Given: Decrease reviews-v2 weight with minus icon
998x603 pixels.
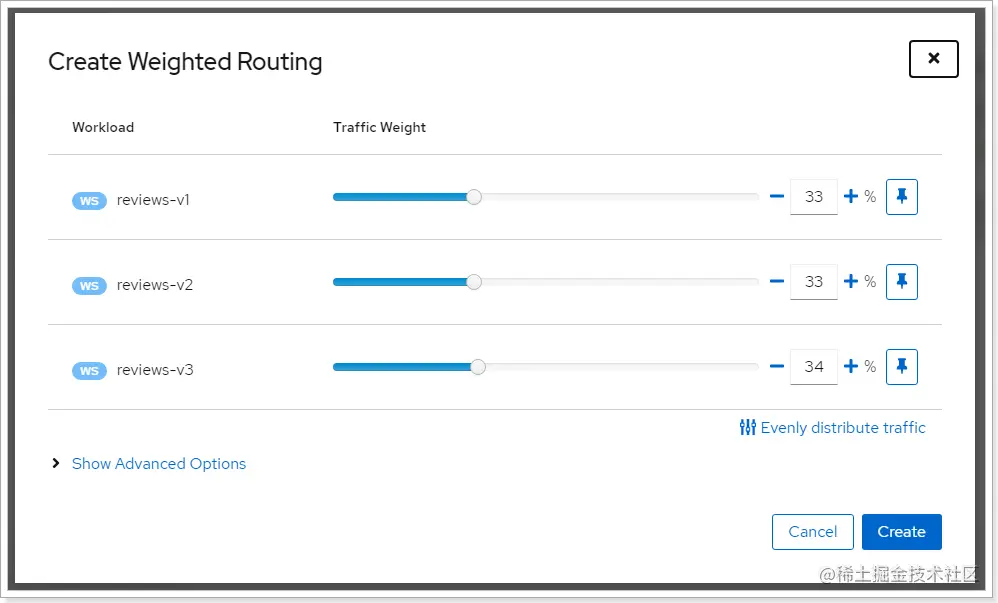Looking at the screenshot, I should (777, 281).
